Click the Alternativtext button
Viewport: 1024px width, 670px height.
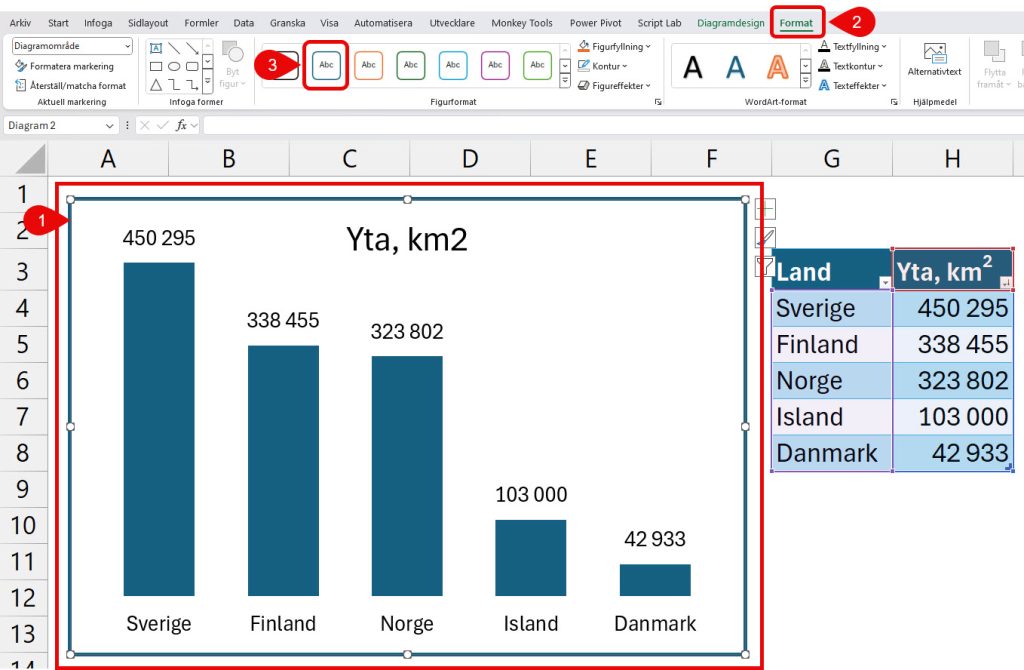(935, 59)
